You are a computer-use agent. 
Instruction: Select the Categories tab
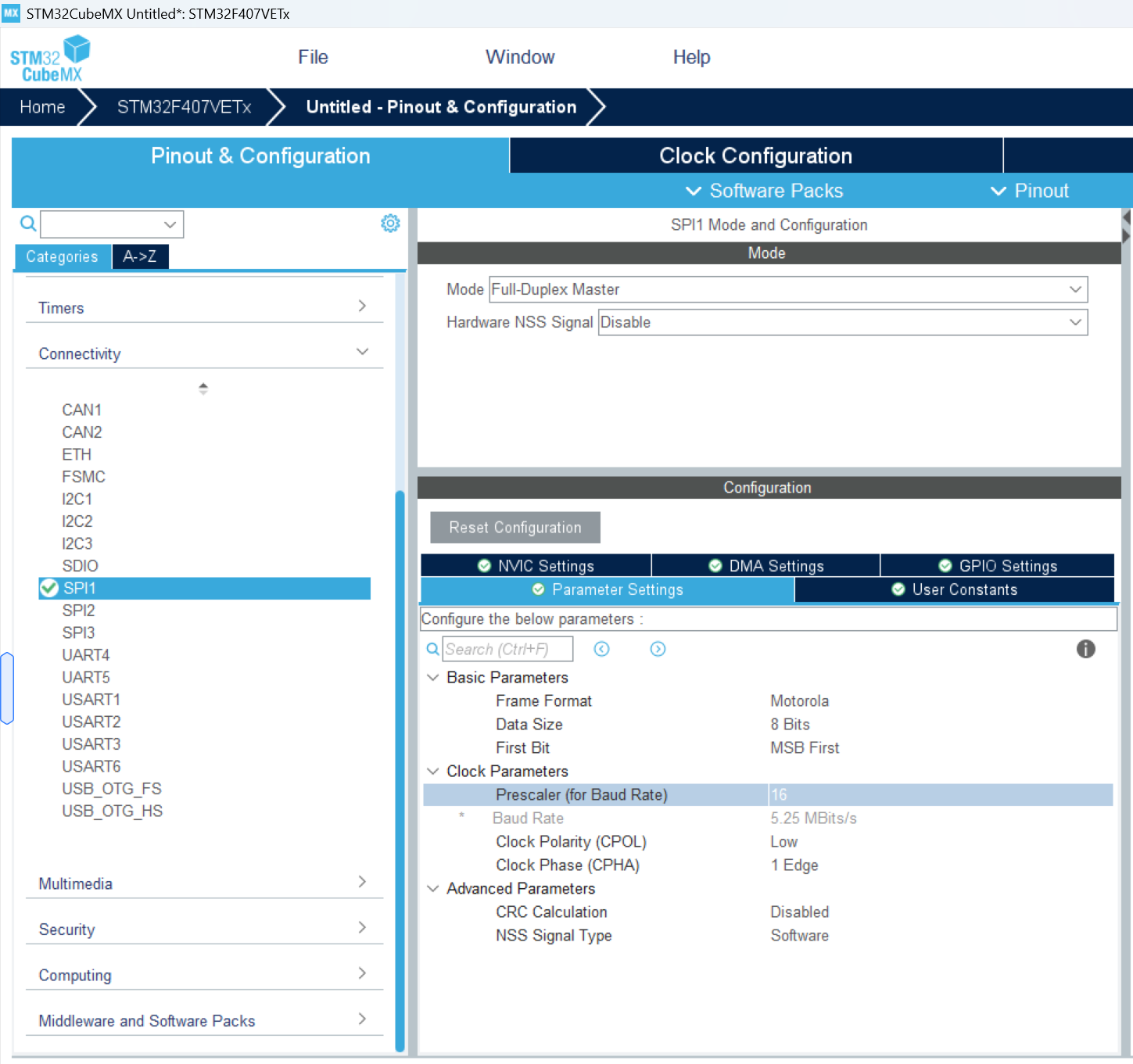(62, 256)
